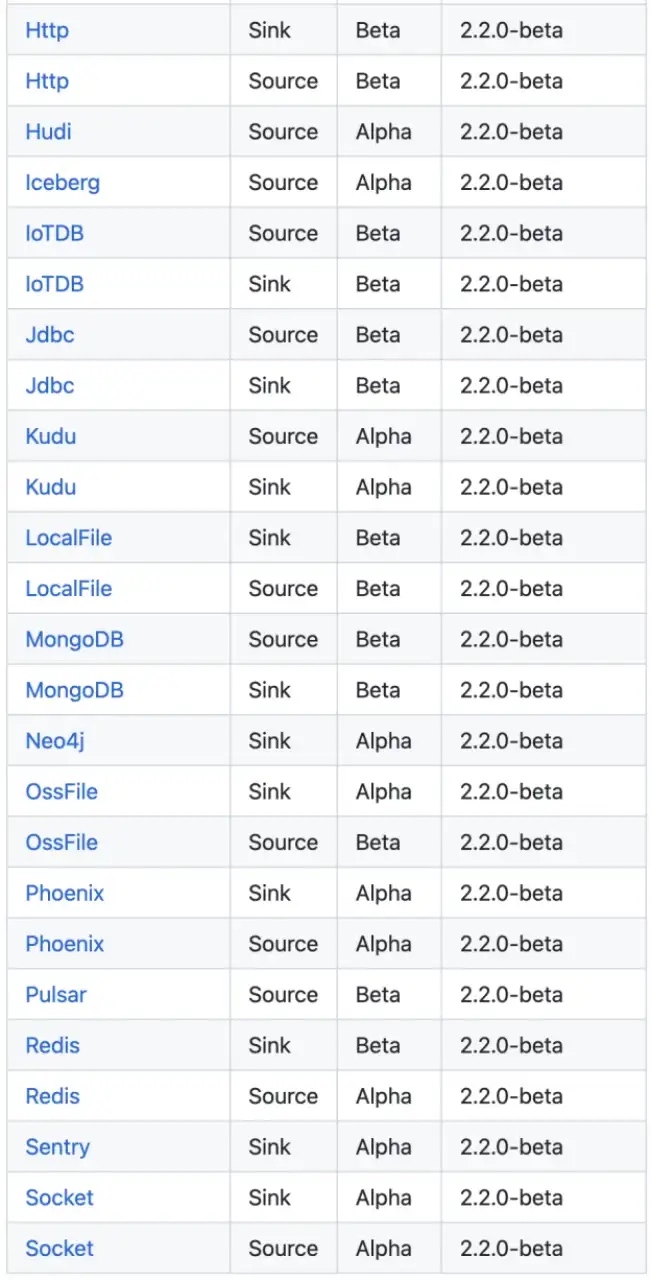Click the Jdbc Source connector link
The image size is (651, 1280).
point(50,335)
